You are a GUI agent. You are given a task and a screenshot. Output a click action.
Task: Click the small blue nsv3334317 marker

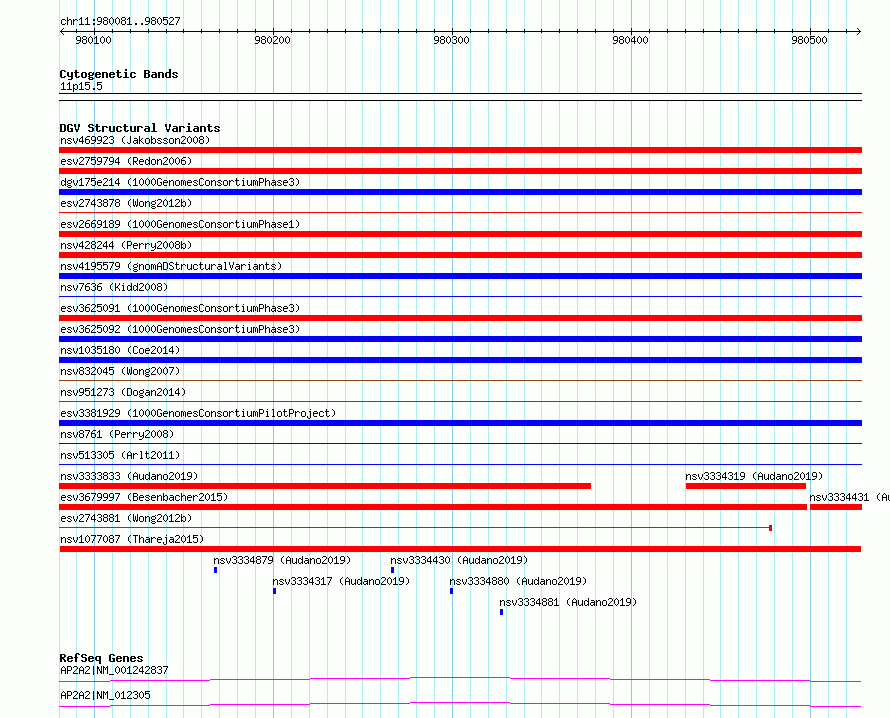tap(275, 591)
